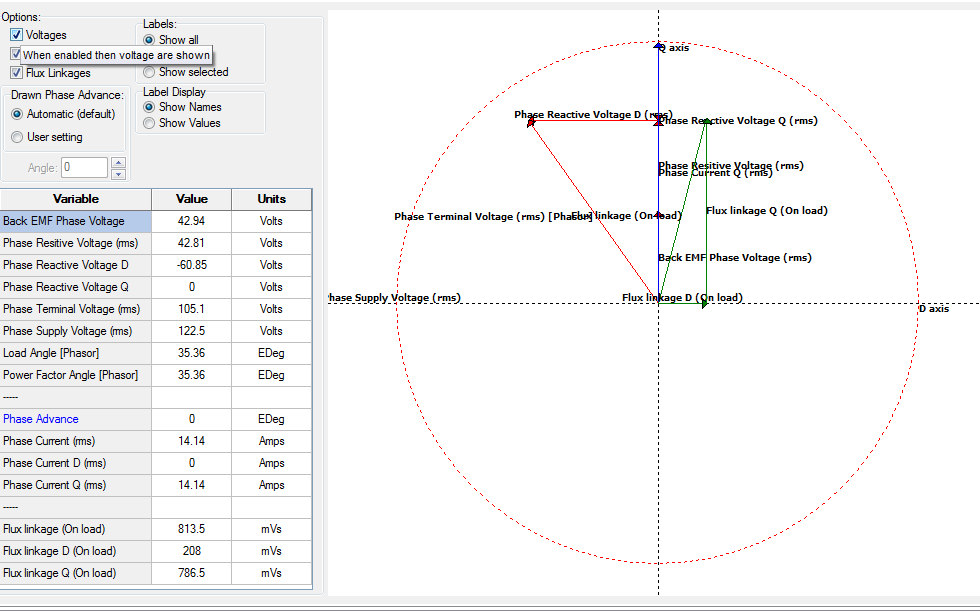The width and height of the screenshot is (980, 612).
Task: Select Show Names label display
Action: click(x=149, y=107)
